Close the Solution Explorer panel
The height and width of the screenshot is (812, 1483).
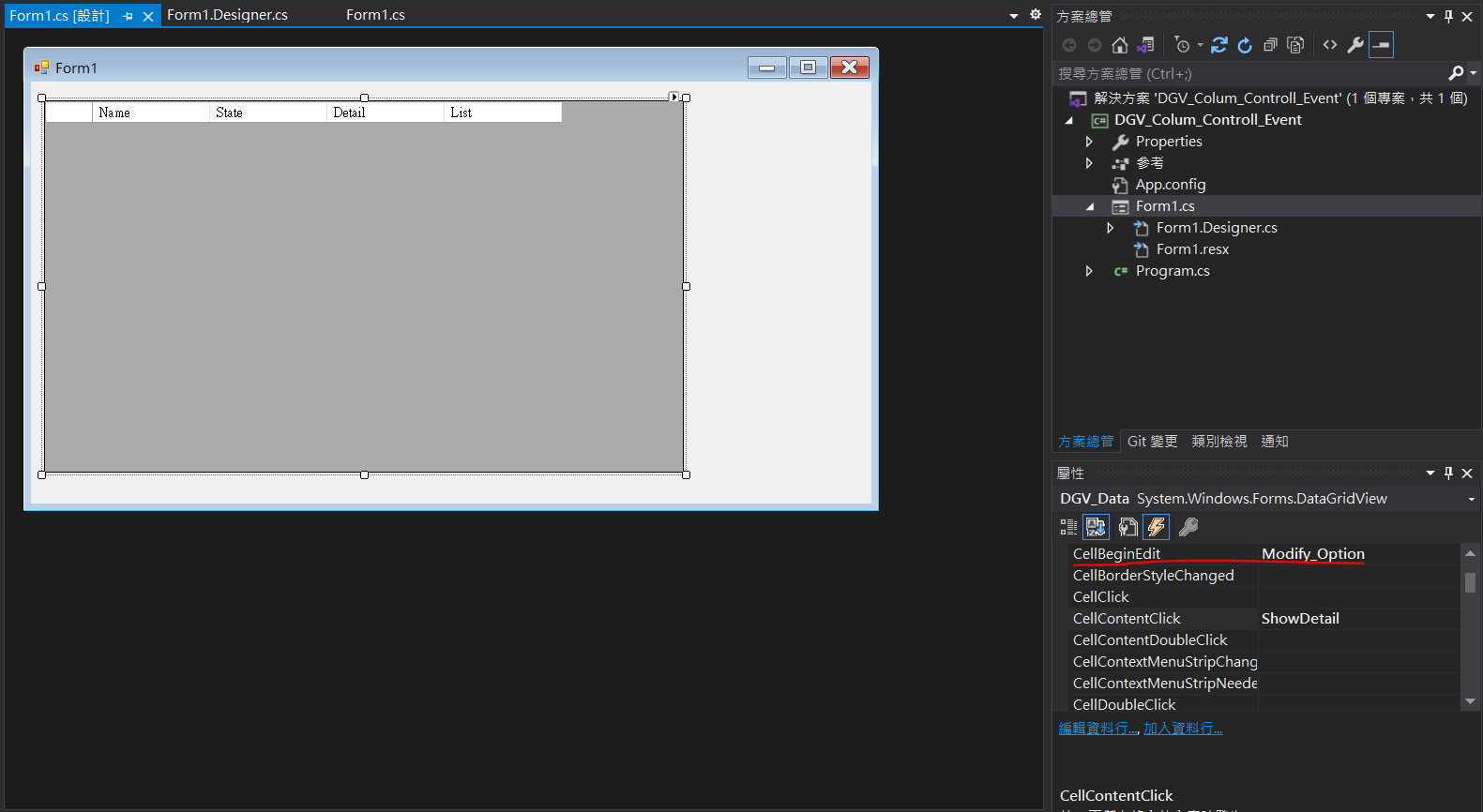click(x=1468, y=16)
